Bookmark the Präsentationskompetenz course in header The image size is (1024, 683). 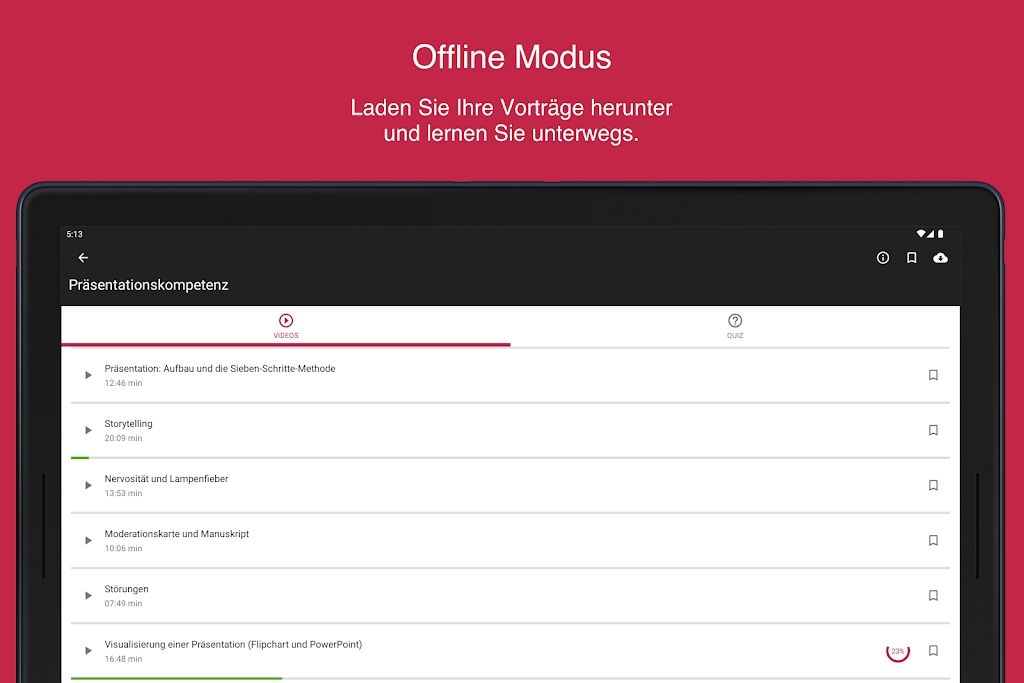(x=911, y=258)
